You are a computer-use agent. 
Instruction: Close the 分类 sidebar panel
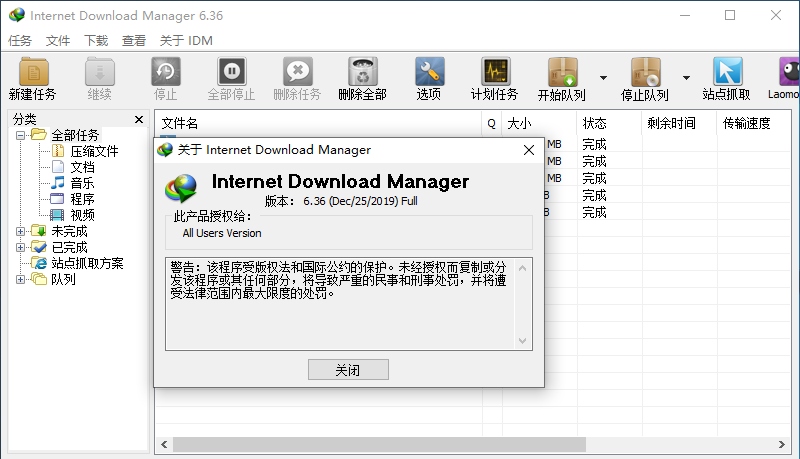coord(139,119)
